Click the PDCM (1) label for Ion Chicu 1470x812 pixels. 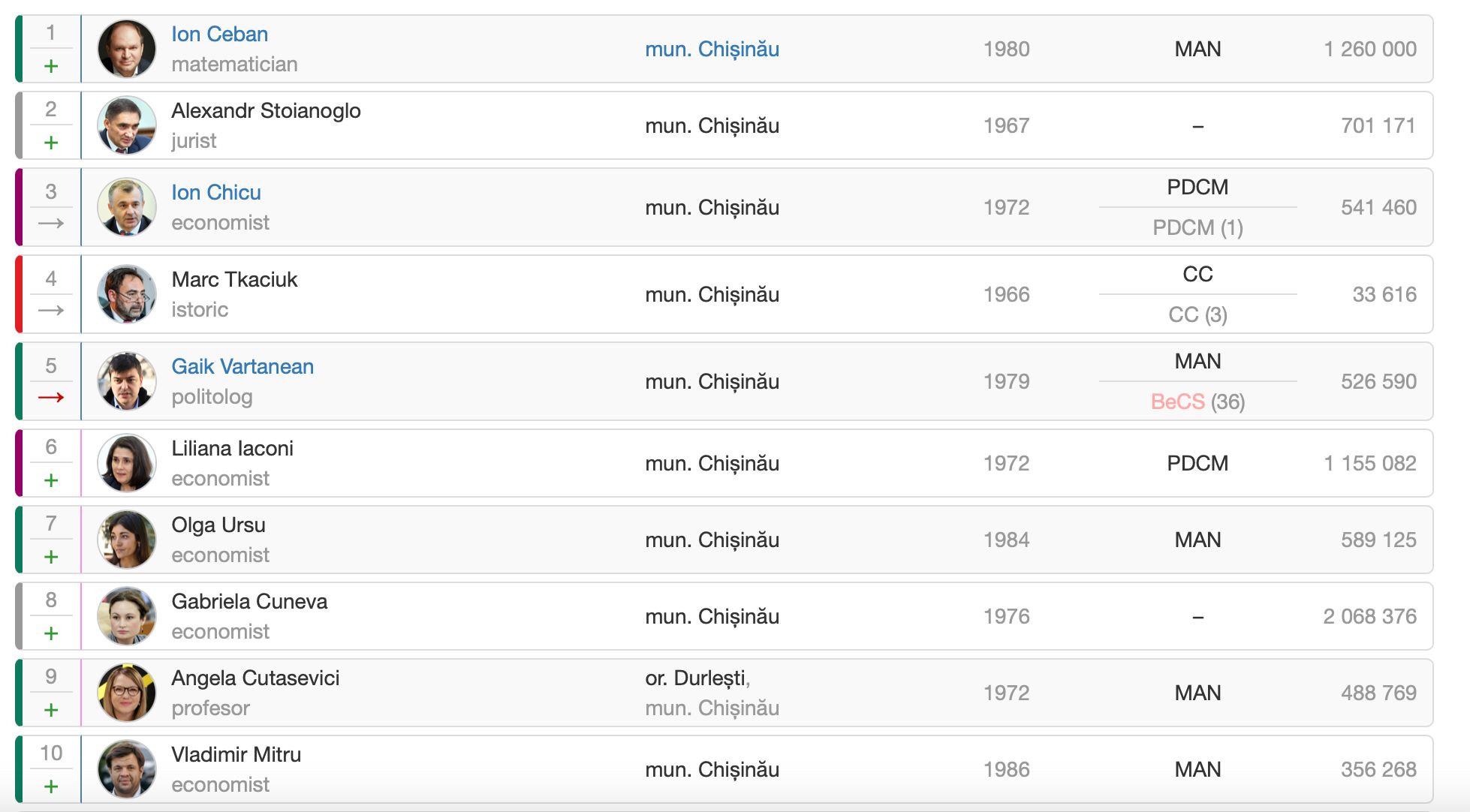1197,227
